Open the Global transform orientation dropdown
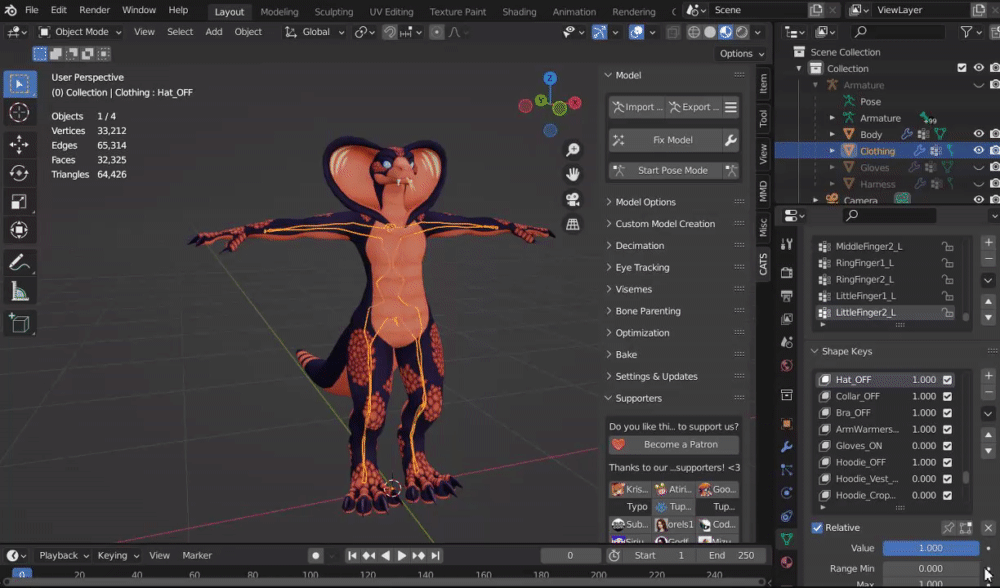This screenshot has height=588, width=1000. click(x=315, y=32)
